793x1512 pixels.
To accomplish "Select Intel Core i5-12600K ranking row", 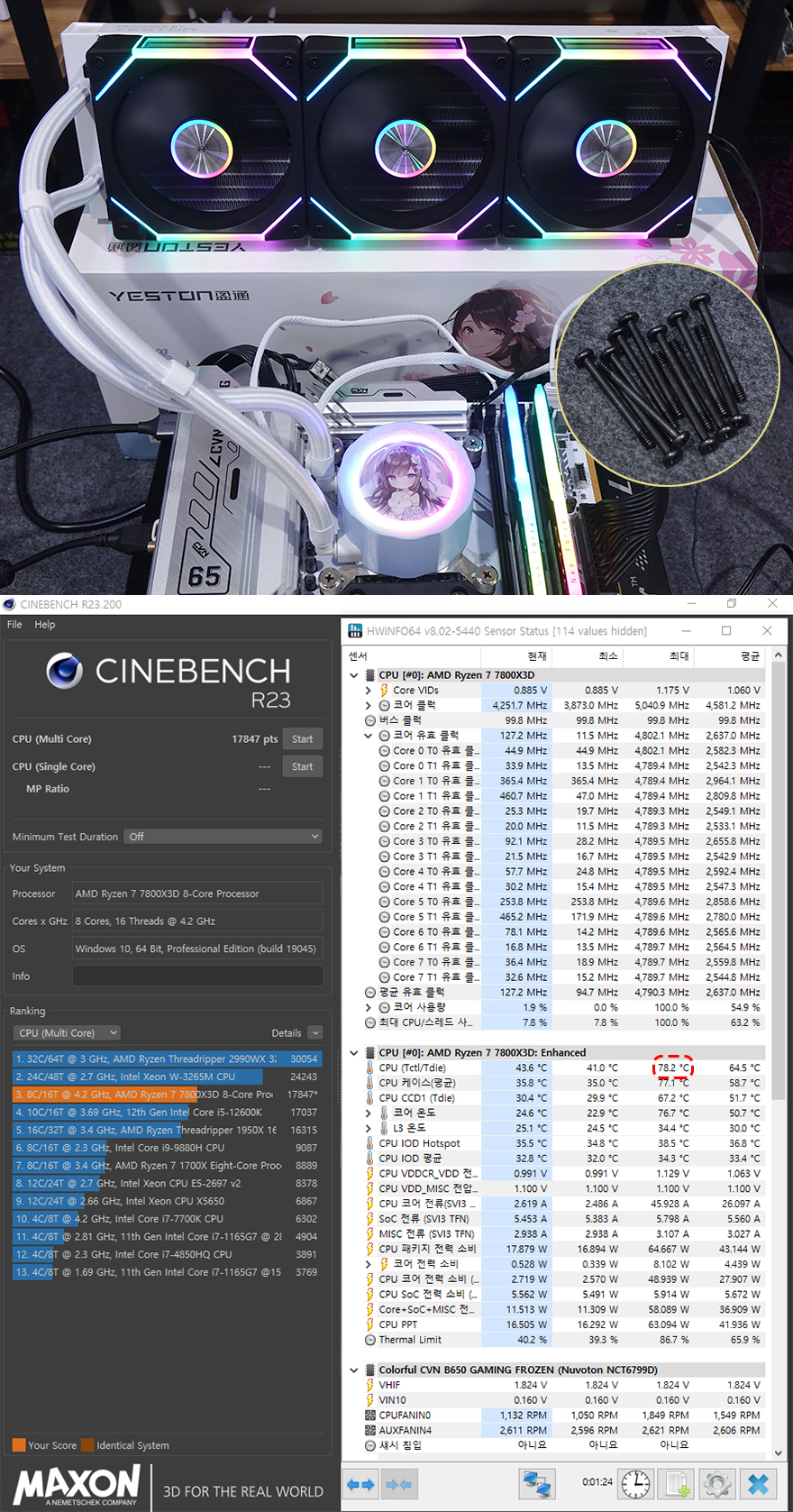I will (167, 1113).
